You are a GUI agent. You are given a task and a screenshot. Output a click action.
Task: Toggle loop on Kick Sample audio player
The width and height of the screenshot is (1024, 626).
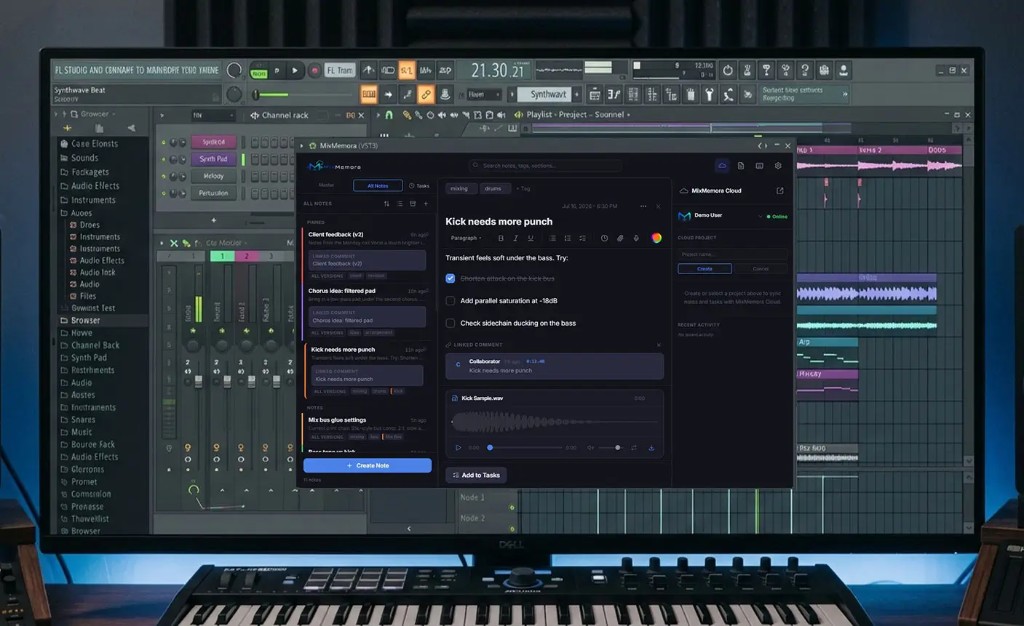pos(633,448)
